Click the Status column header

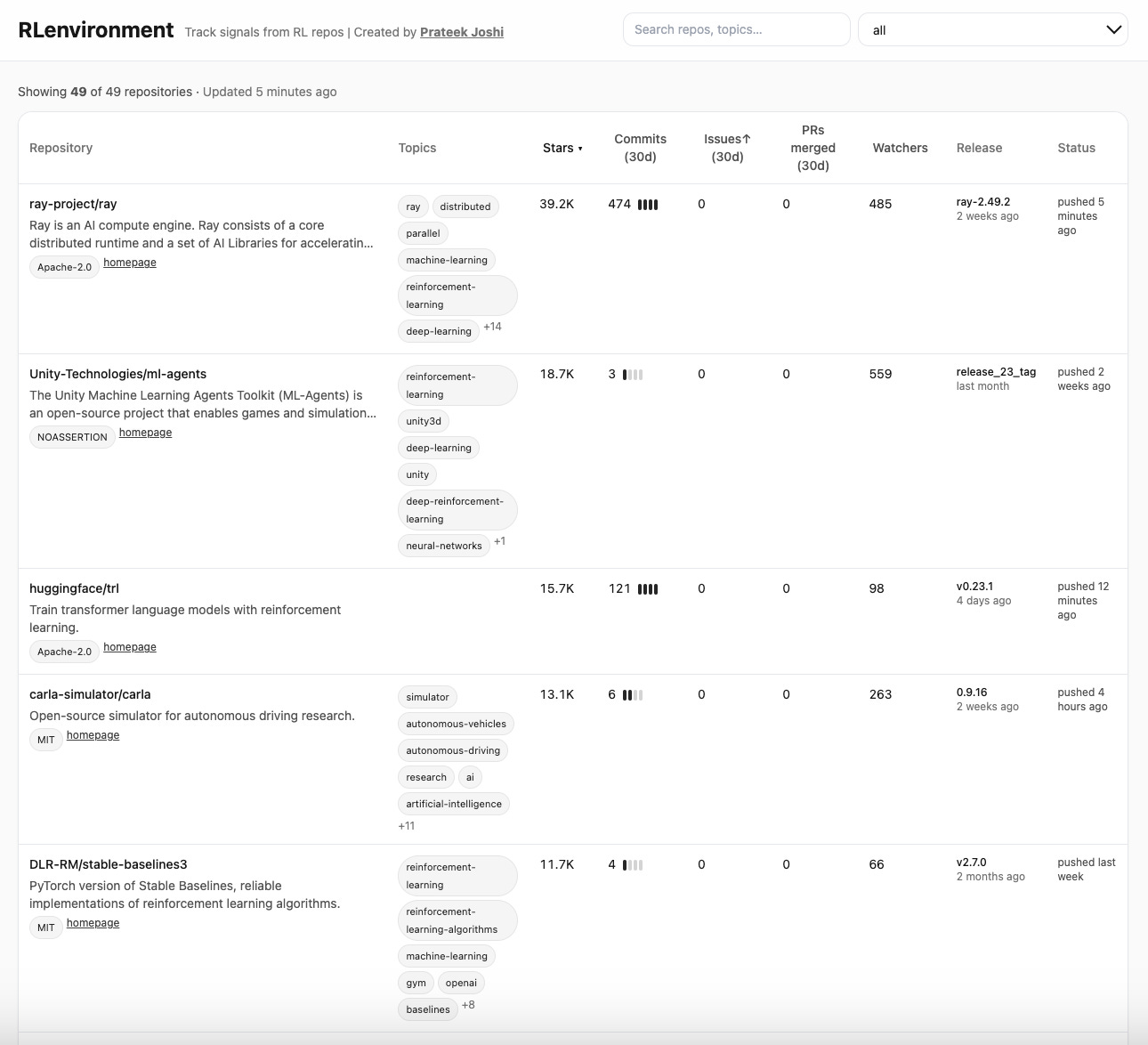click(x=1076, y=148)
